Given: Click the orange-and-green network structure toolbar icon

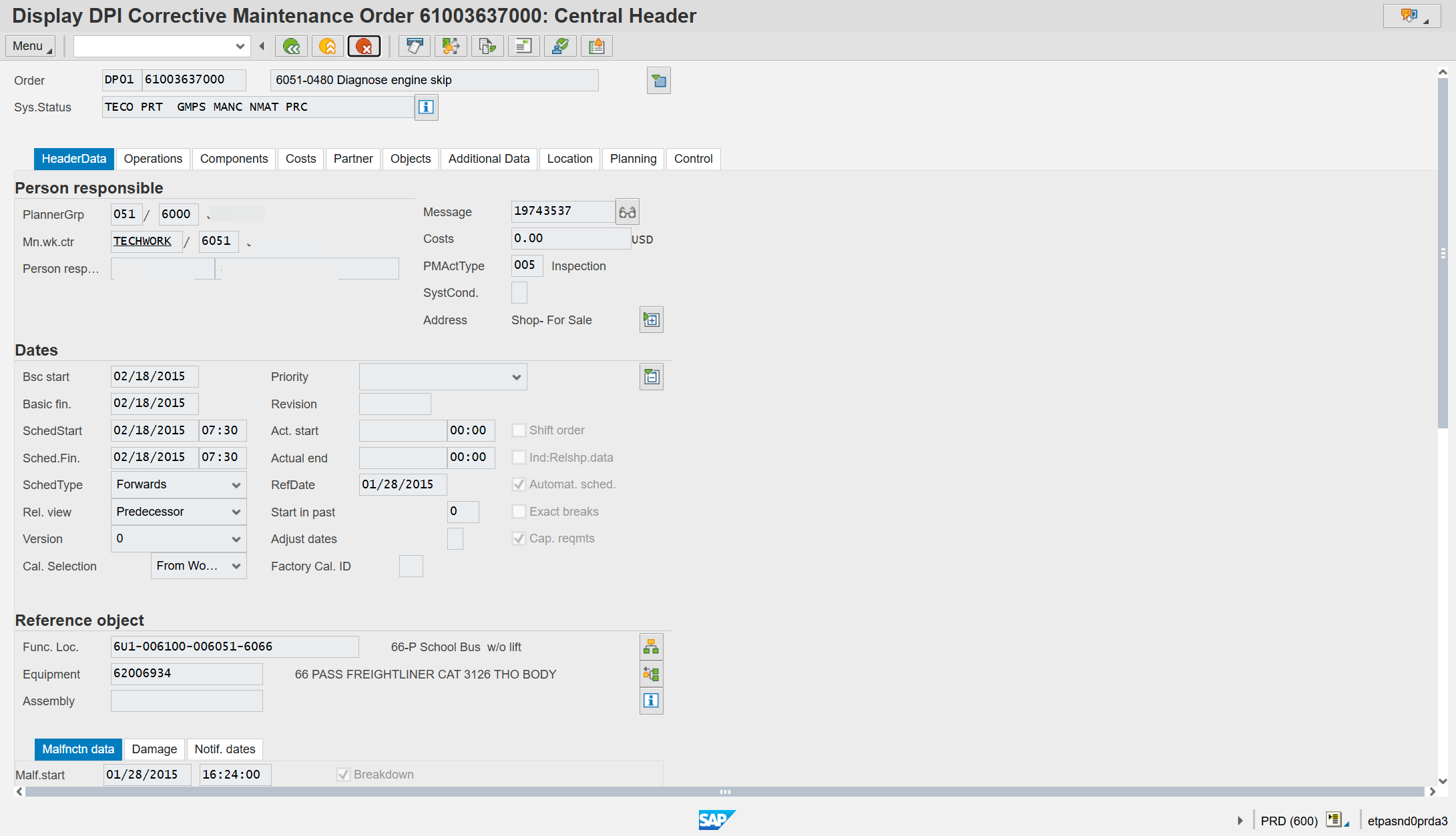Looking at the screenshot, I should [x=451, y=46].
